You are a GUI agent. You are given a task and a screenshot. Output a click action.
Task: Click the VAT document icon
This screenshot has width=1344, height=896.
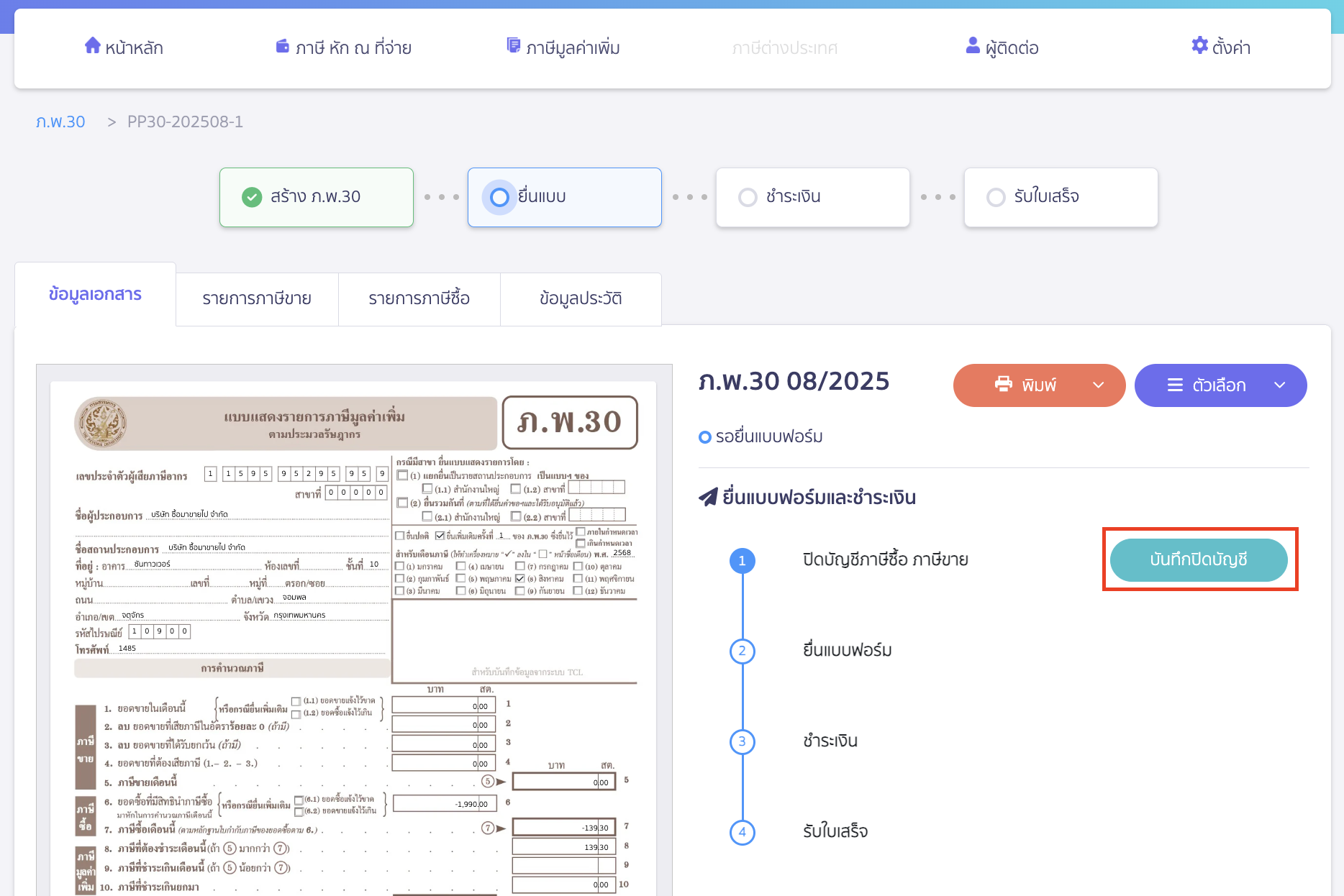point(514,46)
